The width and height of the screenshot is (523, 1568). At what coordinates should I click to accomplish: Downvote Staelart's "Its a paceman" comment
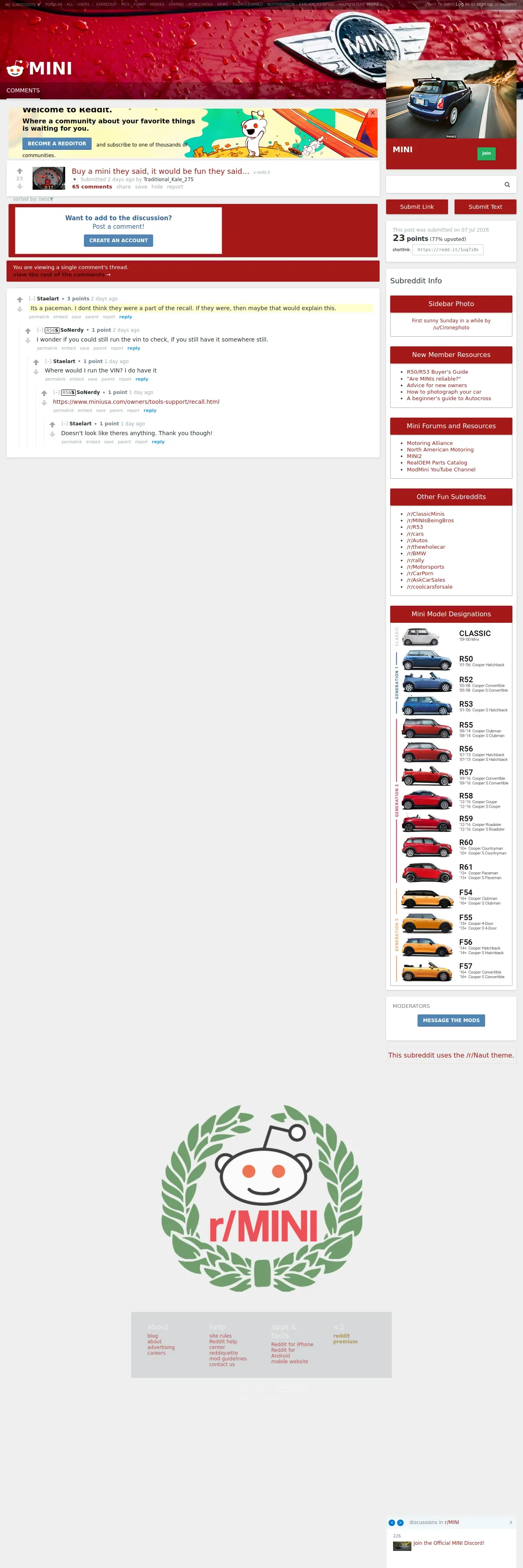20,309
